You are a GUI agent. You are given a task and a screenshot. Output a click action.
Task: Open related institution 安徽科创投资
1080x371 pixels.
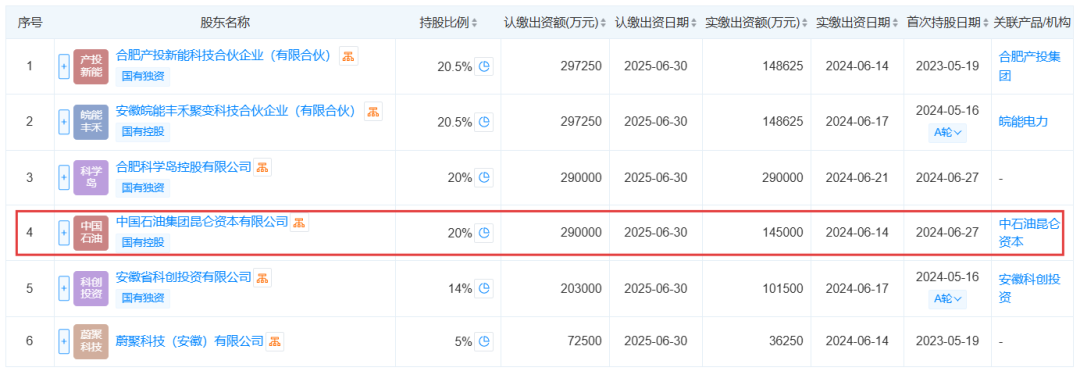[x=1030, y=288]
